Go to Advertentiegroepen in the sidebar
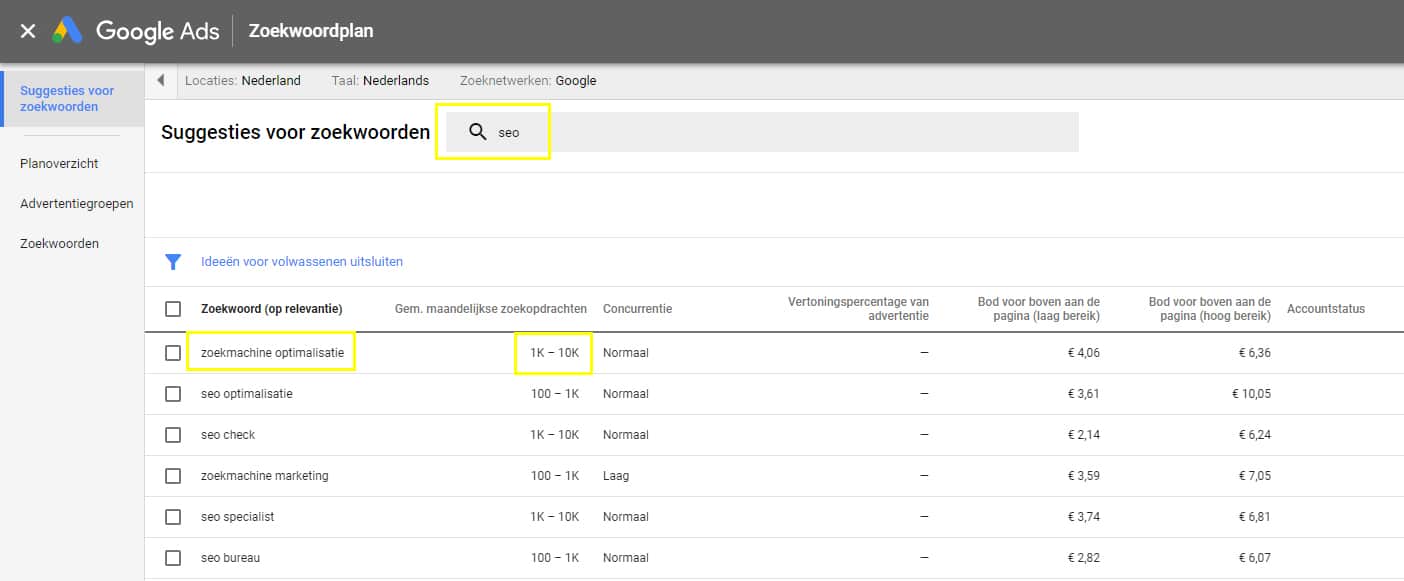The image size is (1404, 581). point(76,203)
